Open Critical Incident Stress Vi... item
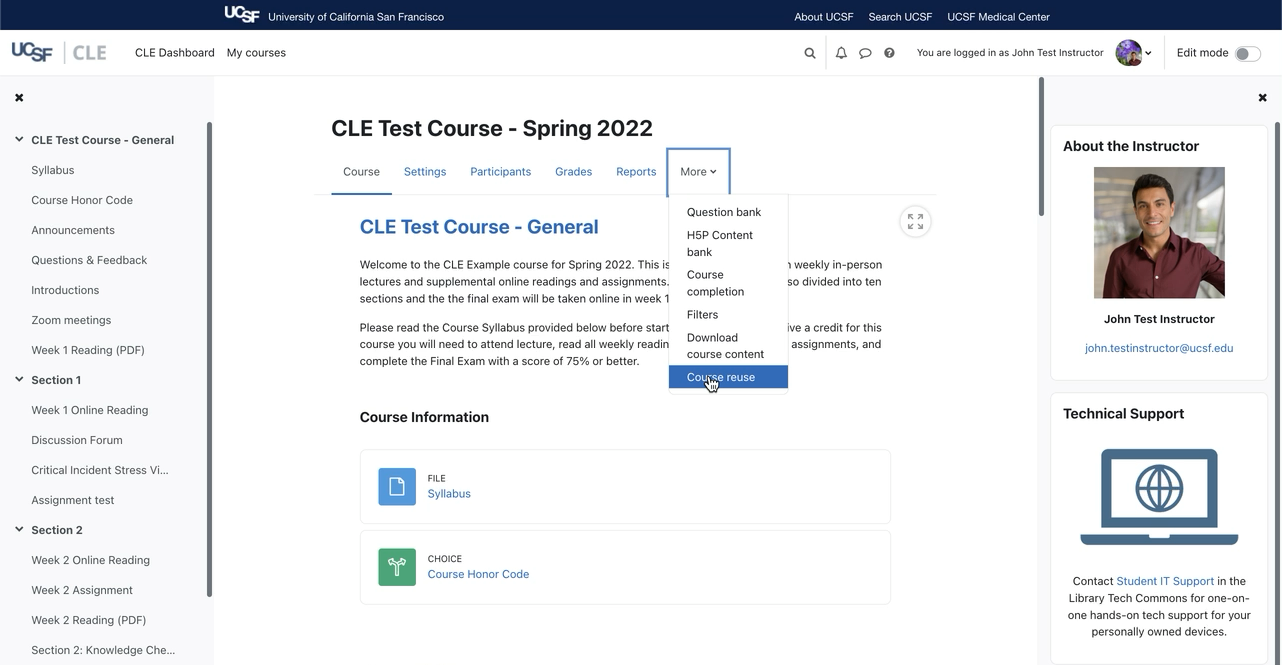 [100, 470]
